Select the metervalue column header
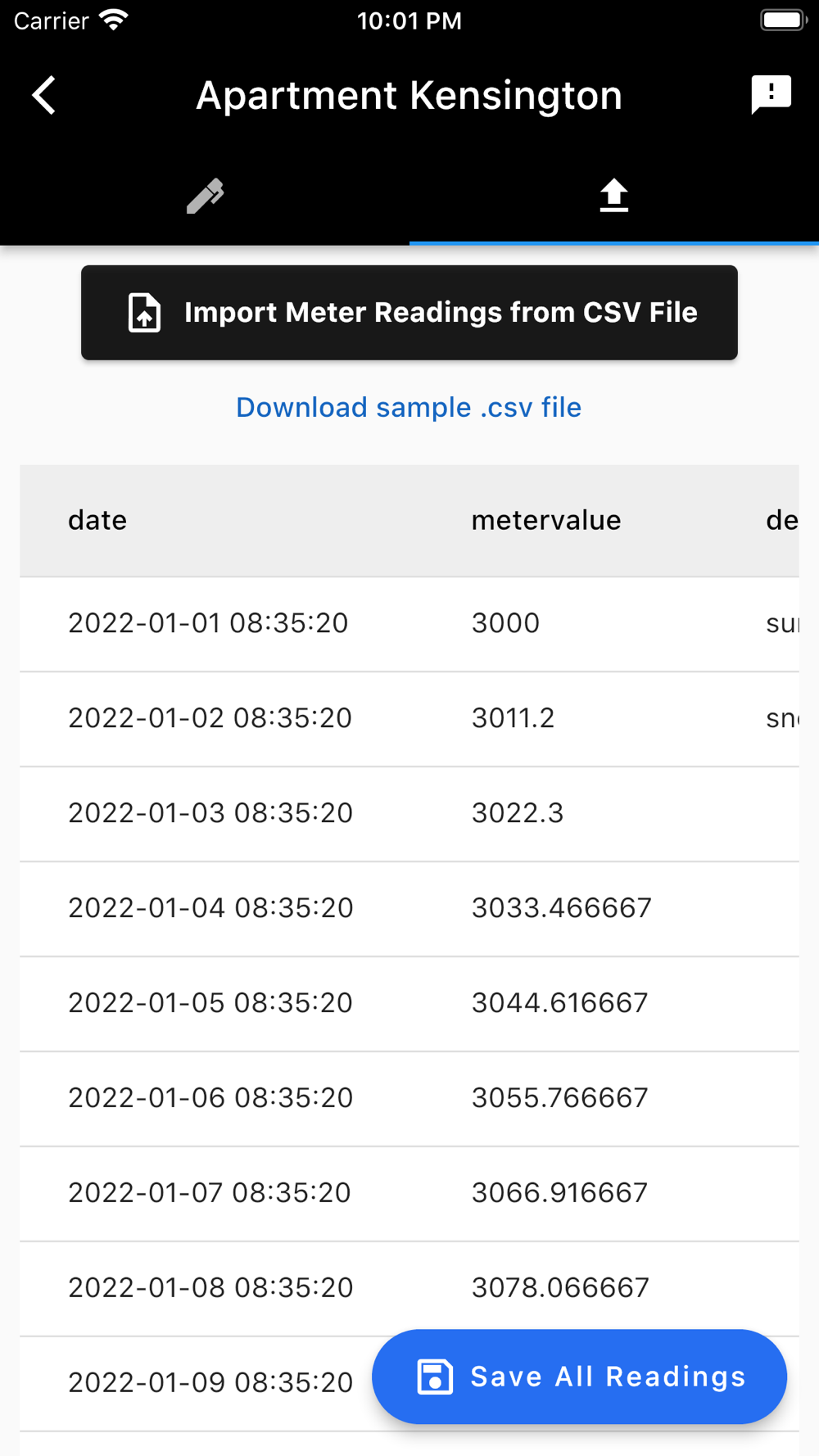This screenshot has width=819, height=1456. coord(546,520)
